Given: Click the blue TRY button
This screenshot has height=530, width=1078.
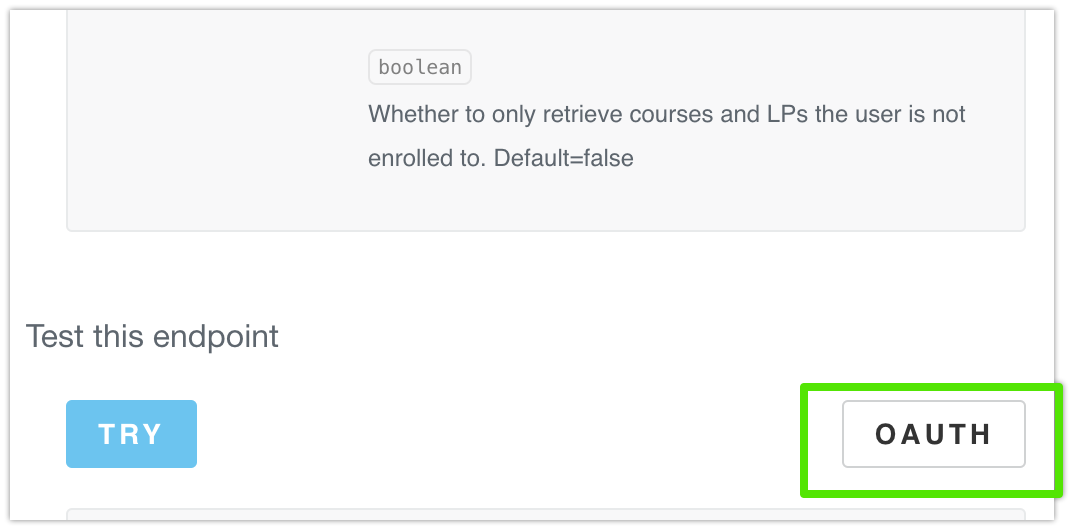Looking at the screenshot, I should click(x=131, y=434).
